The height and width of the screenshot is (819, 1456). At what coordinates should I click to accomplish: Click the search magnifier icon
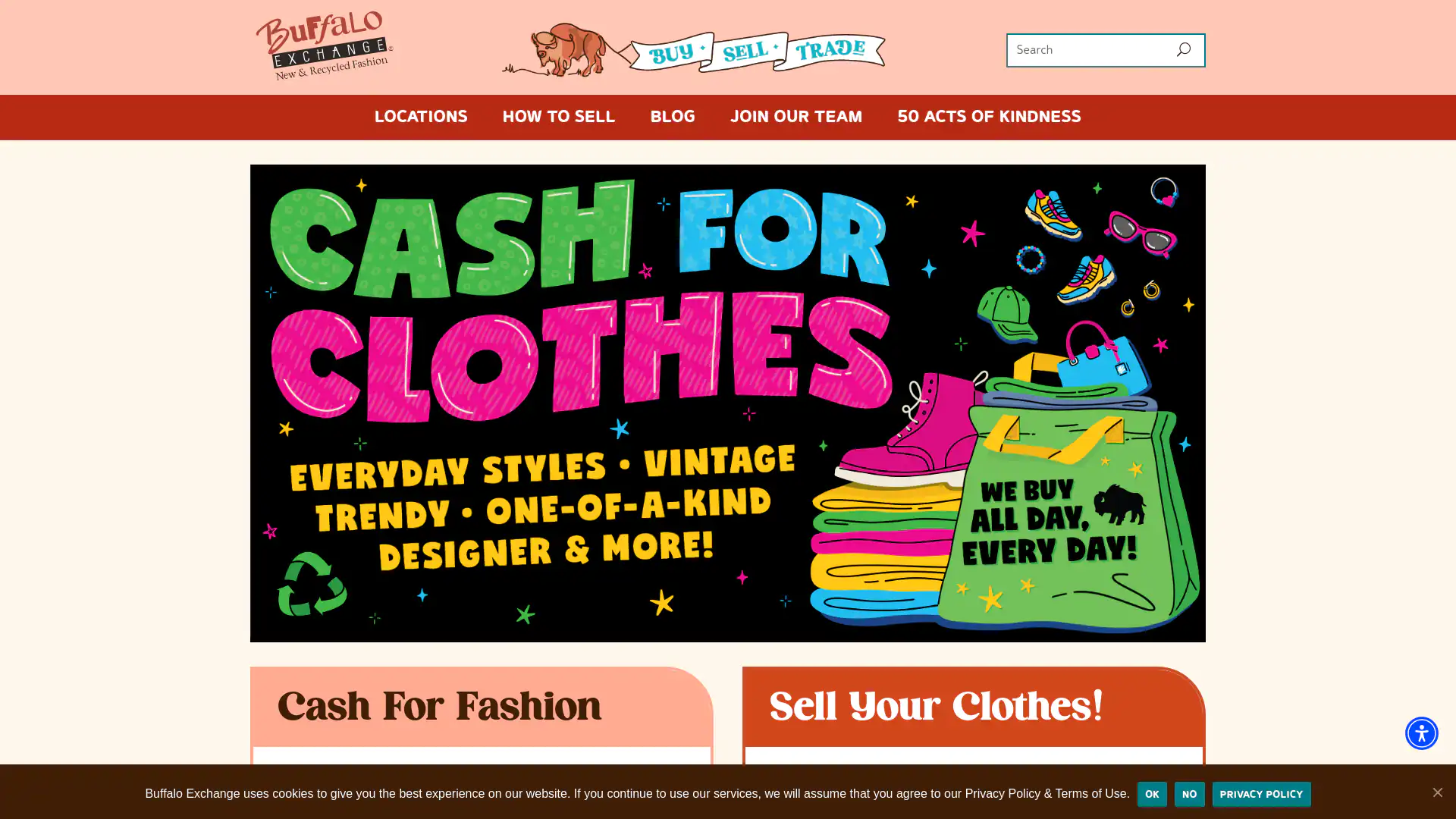pyautogui.click(x=1183, y=50)
